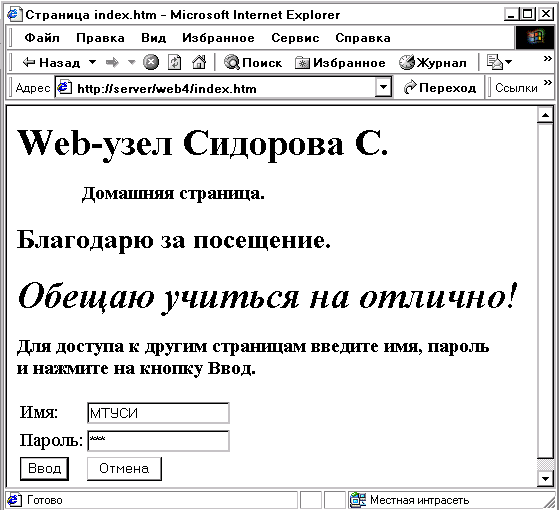Maximize the Internet Explorer window
Screen dimensions: 559x510
pyautogui.click(x=527, y=14)
